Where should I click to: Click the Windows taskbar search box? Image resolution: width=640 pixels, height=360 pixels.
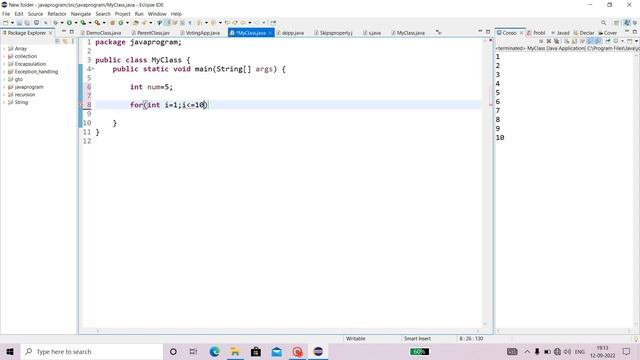pos(91,351)
